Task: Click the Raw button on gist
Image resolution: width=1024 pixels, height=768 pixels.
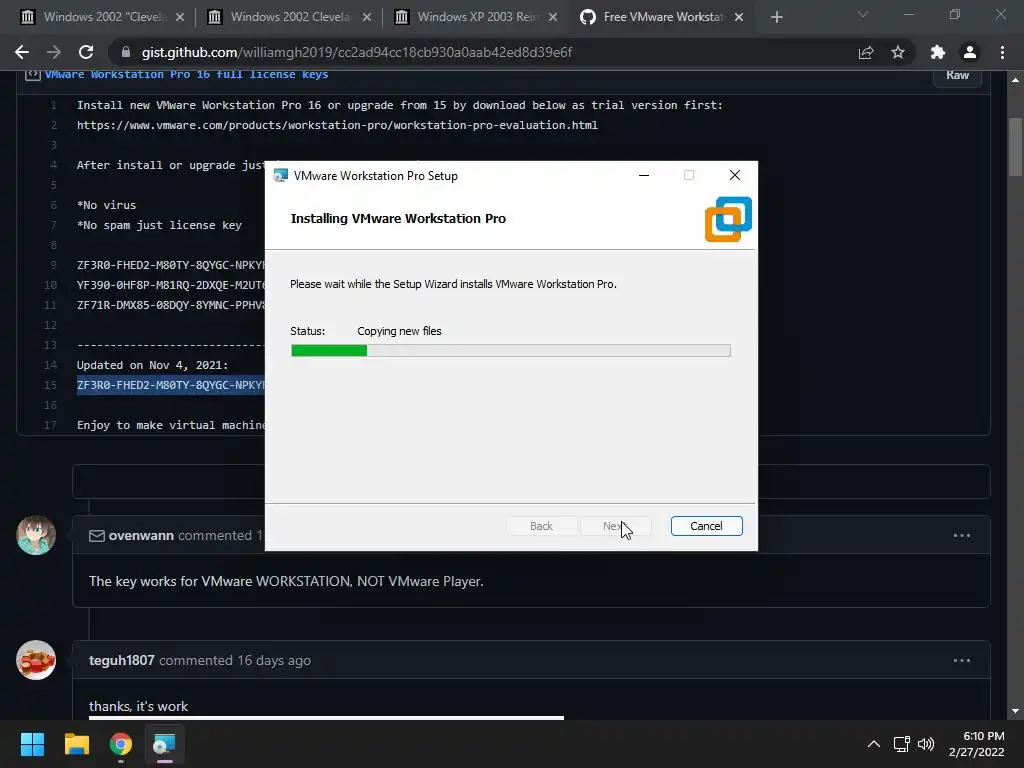Action: 957,75
